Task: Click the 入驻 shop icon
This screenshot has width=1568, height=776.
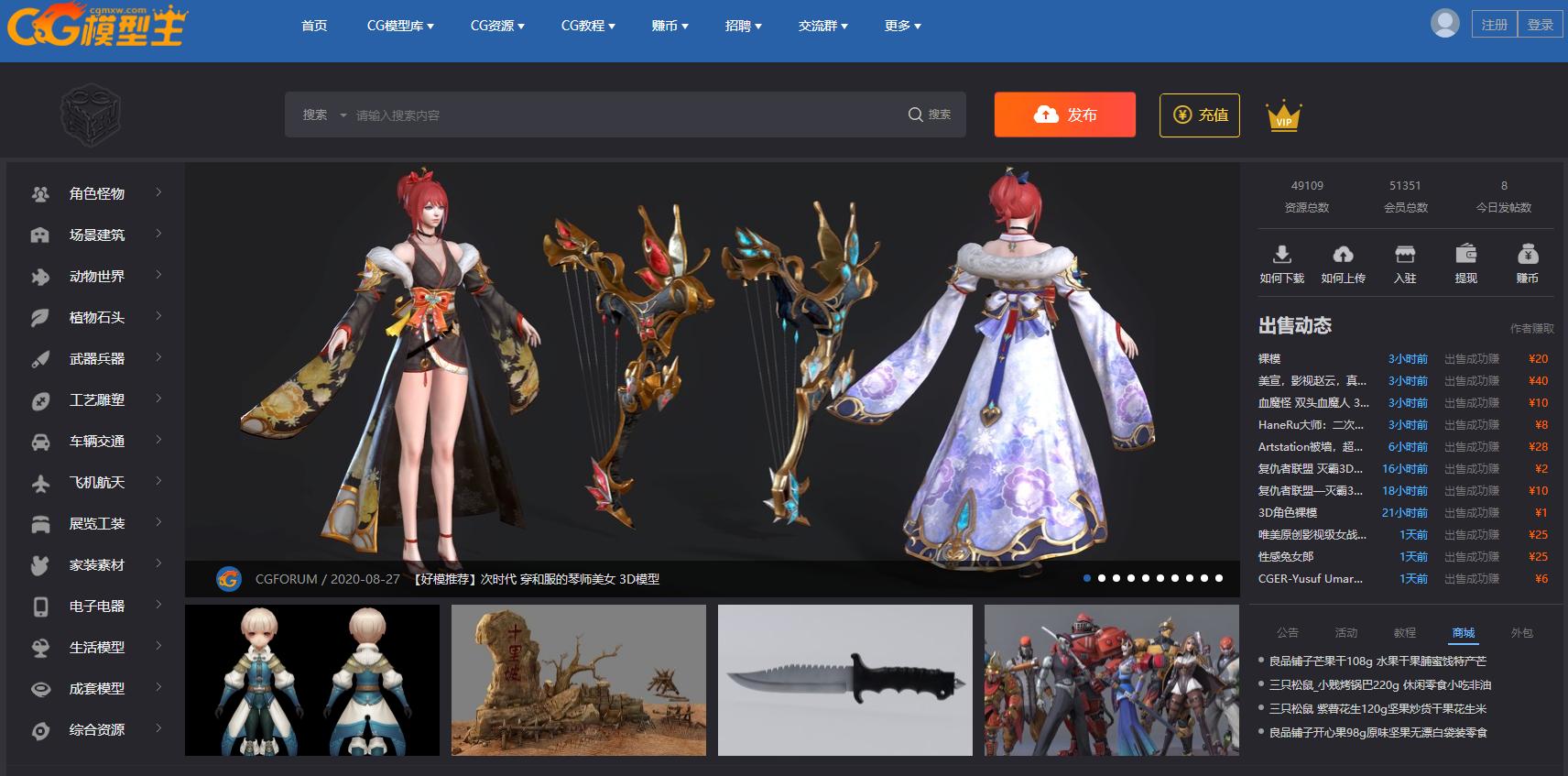Action: (1404, 254)
